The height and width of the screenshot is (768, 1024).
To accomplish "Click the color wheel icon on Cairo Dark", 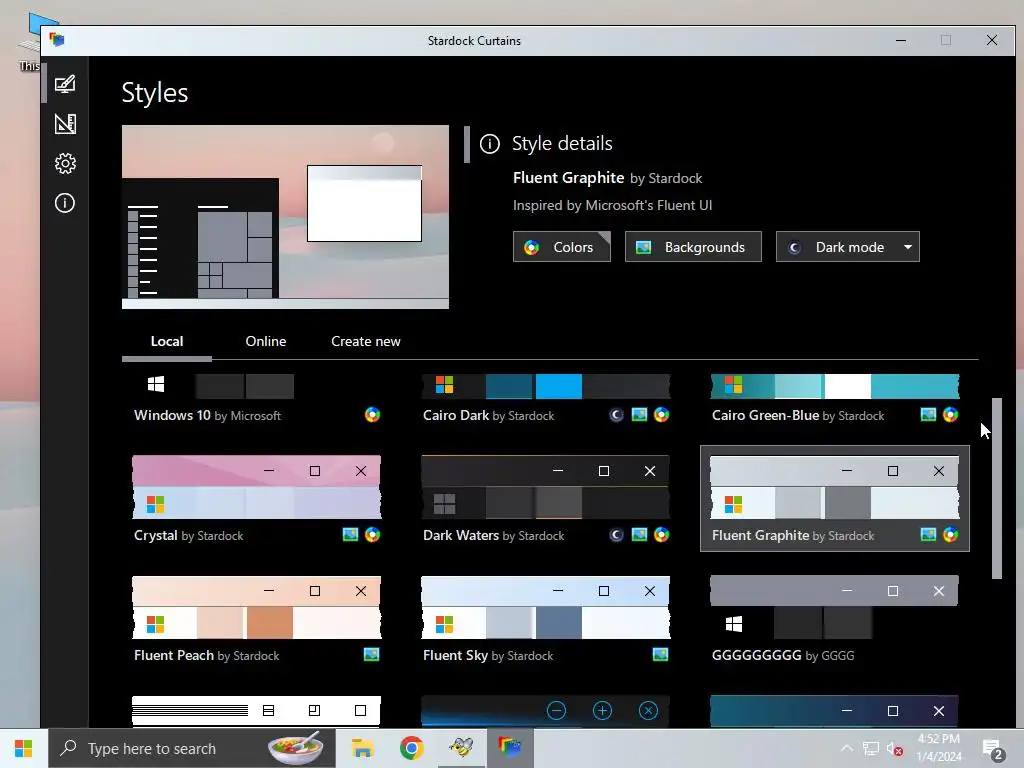I will (x=662, y=415).
